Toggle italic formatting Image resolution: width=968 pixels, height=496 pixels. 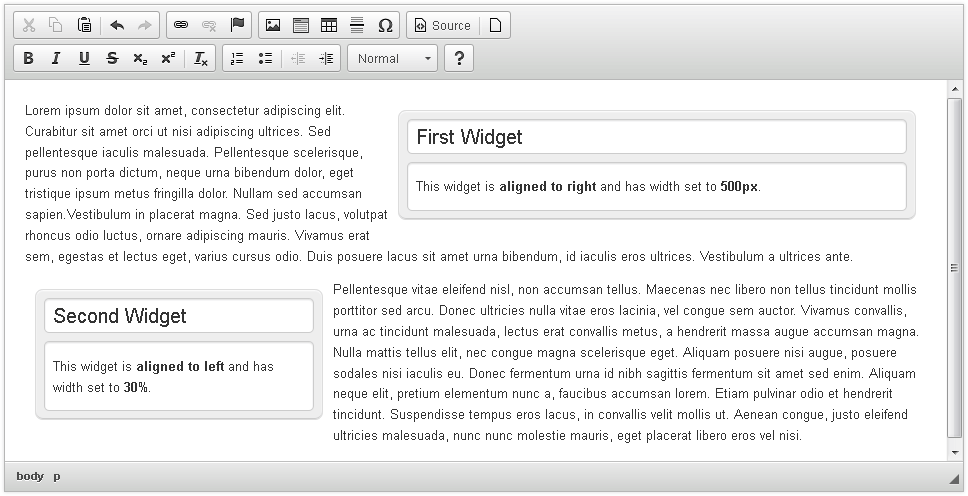pyautogui.click(x=56, y=58)
